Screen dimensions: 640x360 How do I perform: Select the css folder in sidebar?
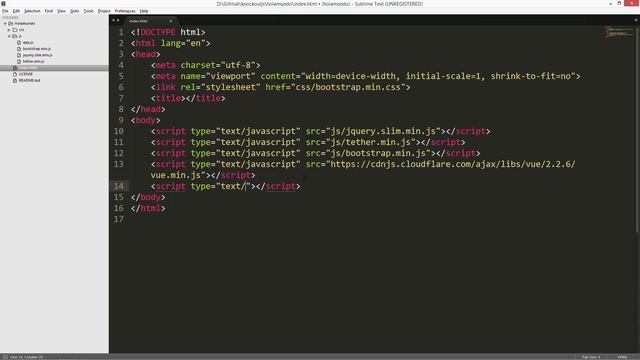(21, 30)
